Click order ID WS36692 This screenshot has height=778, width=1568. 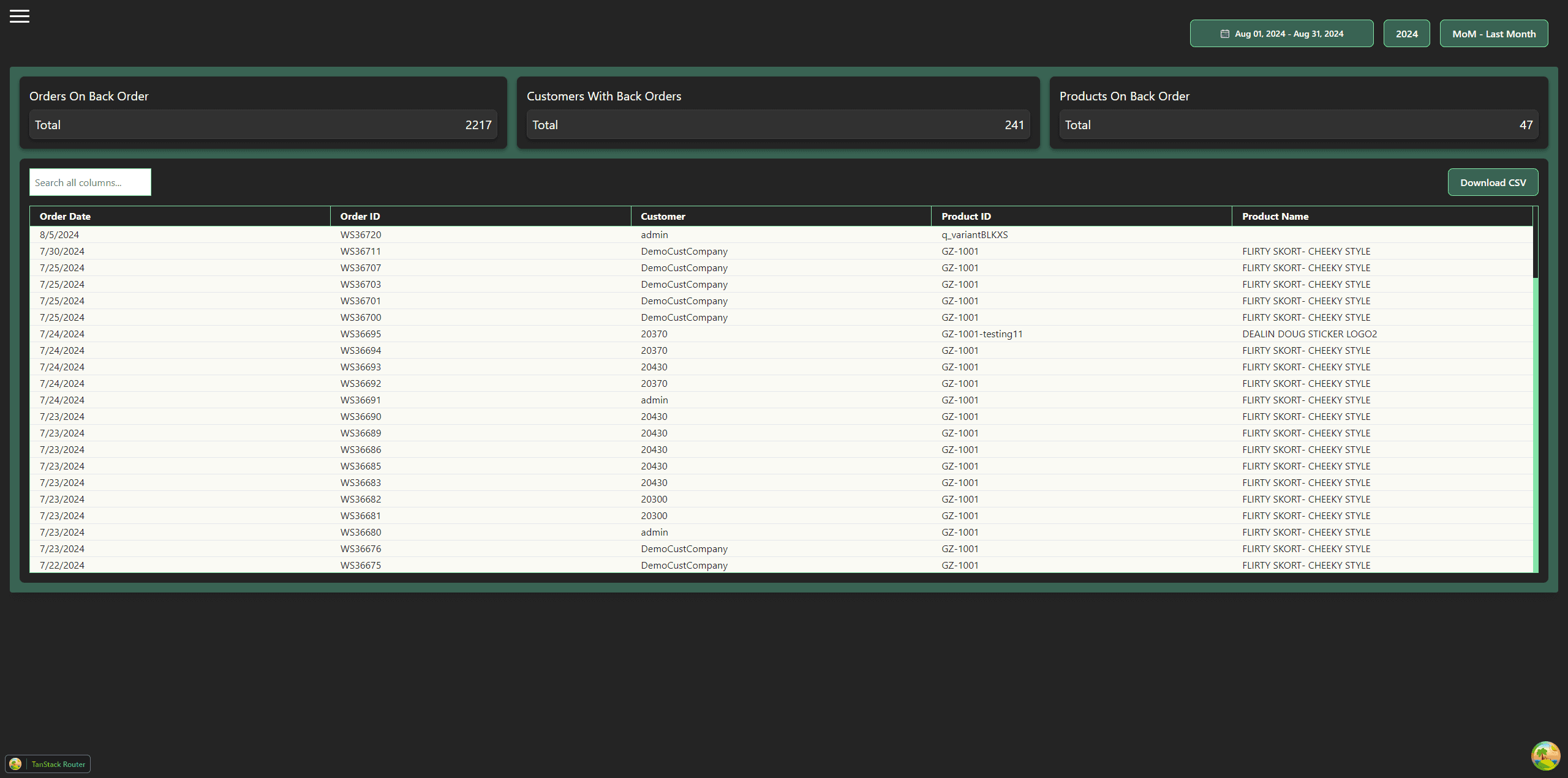(361, 383)
